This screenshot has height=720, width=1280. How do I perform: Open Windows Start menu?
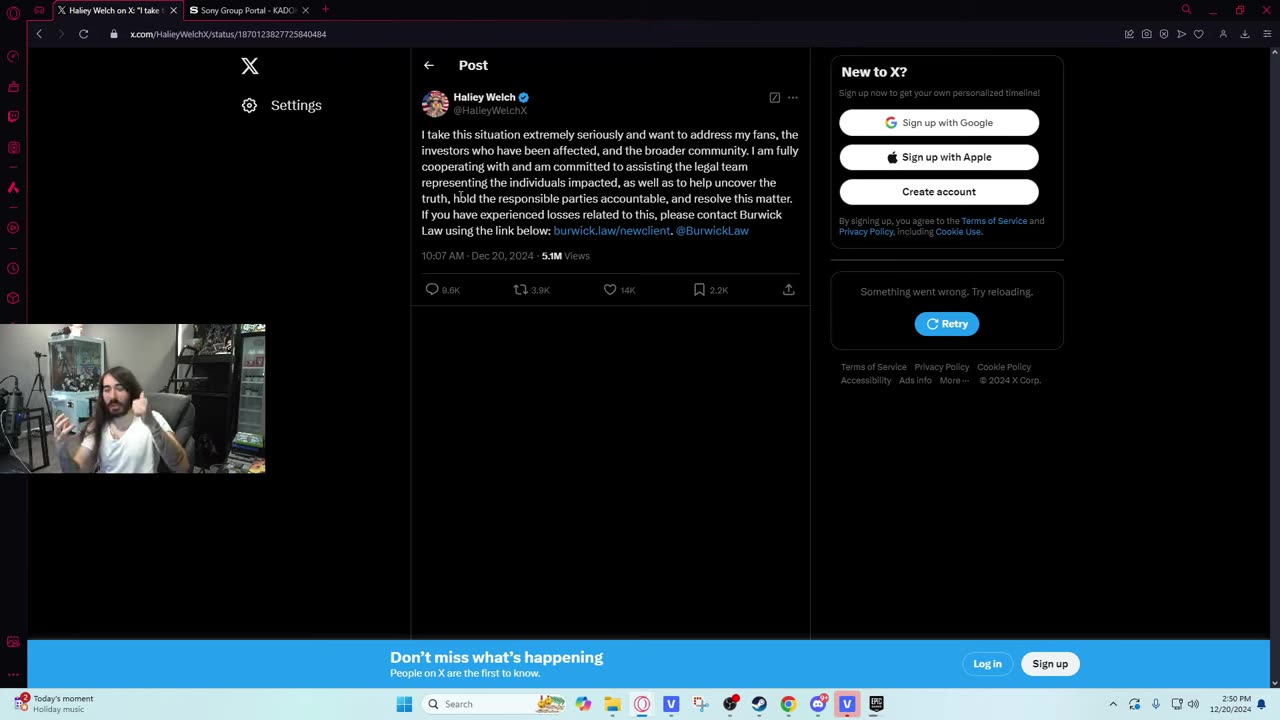[404, 704]
